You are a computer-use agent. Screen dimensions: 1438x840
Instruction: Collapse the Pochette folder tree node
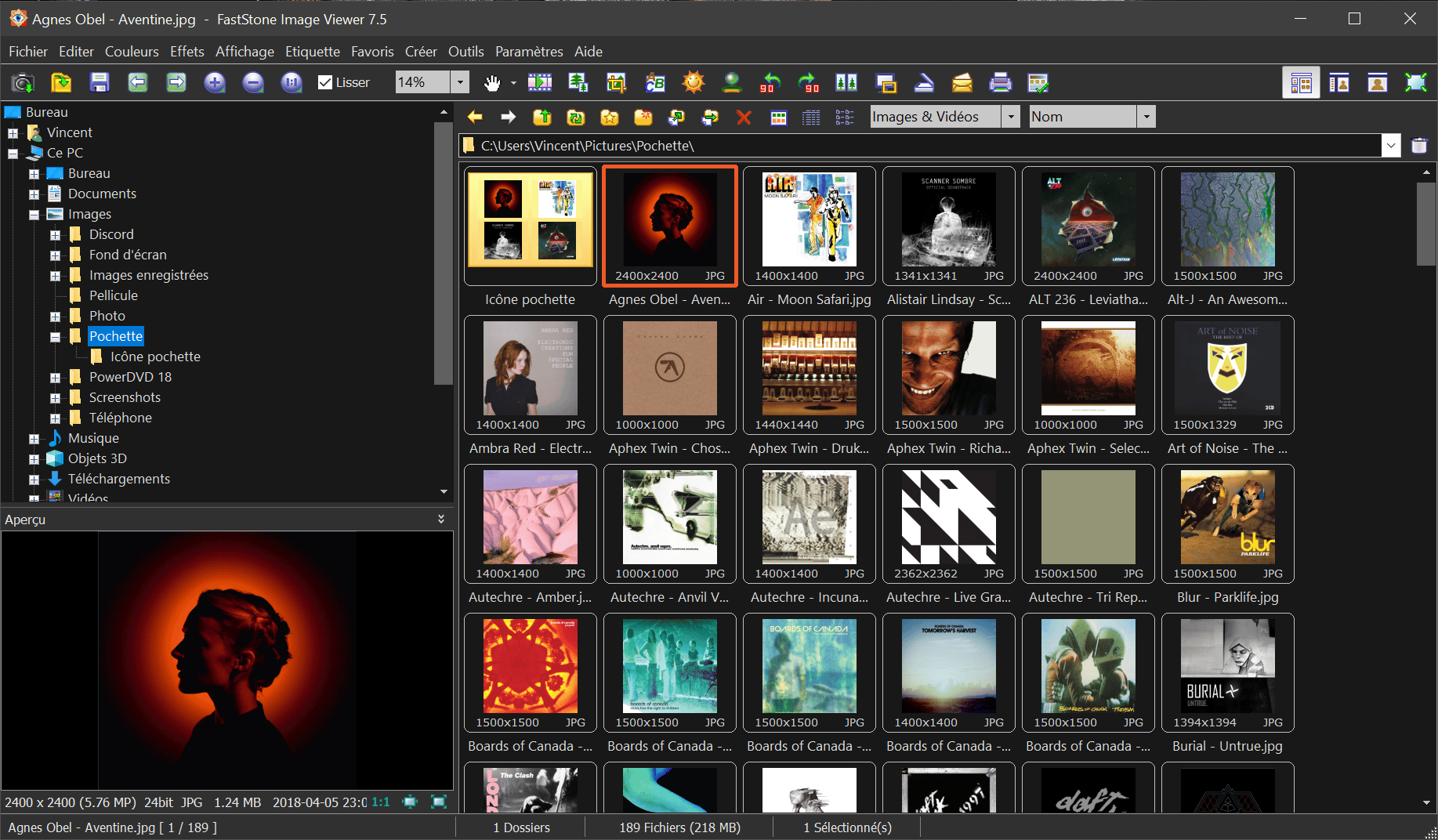pos(55,337)
